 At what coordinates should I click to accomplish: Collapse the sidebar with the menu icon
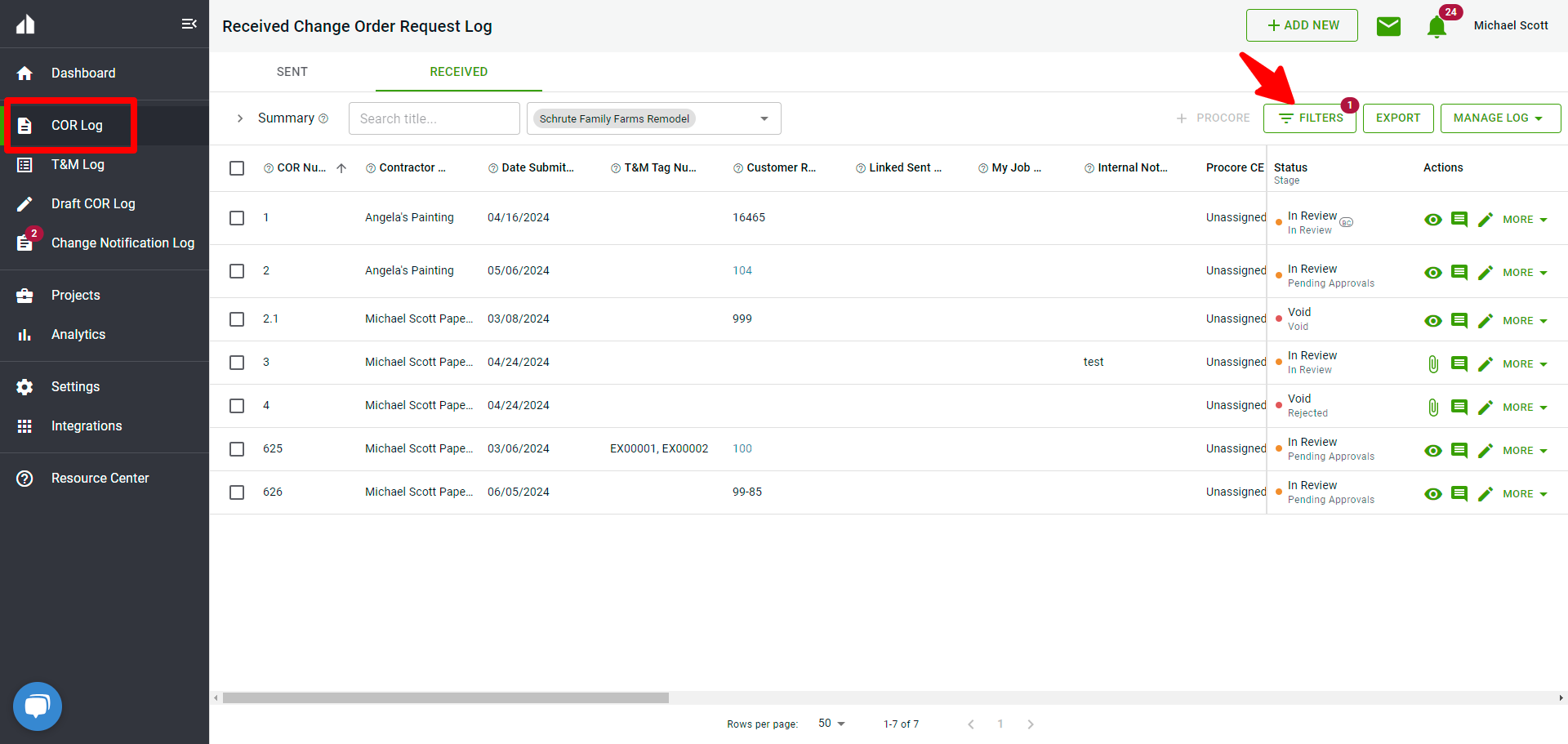click(x=189, y=24)
